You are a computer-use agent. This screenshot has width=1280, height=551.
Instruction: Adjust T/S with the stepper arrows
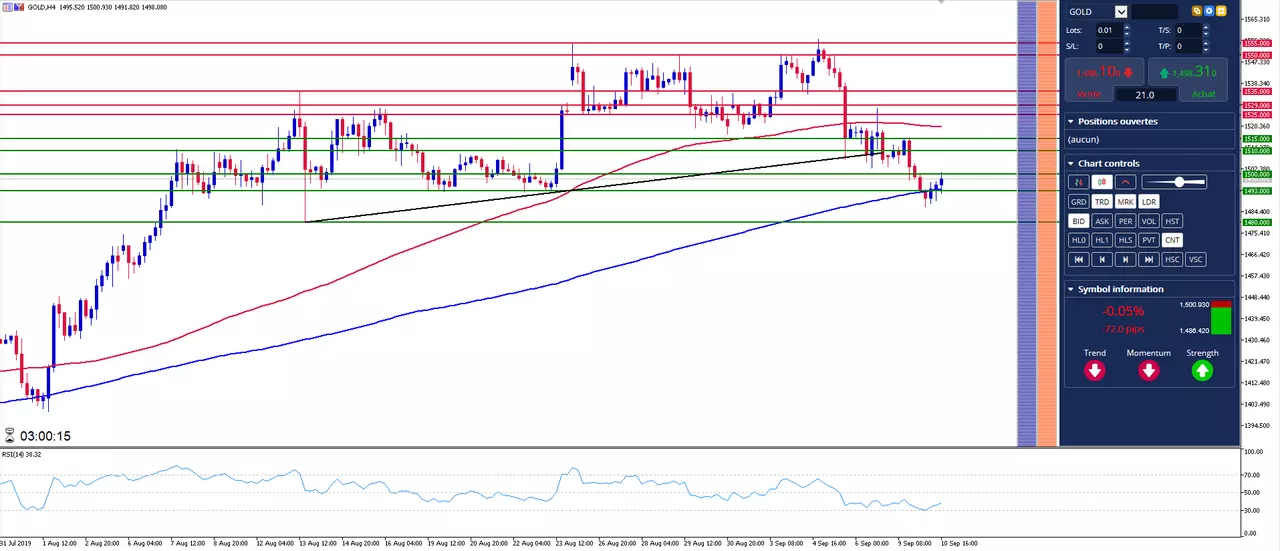click(1206, 31)
